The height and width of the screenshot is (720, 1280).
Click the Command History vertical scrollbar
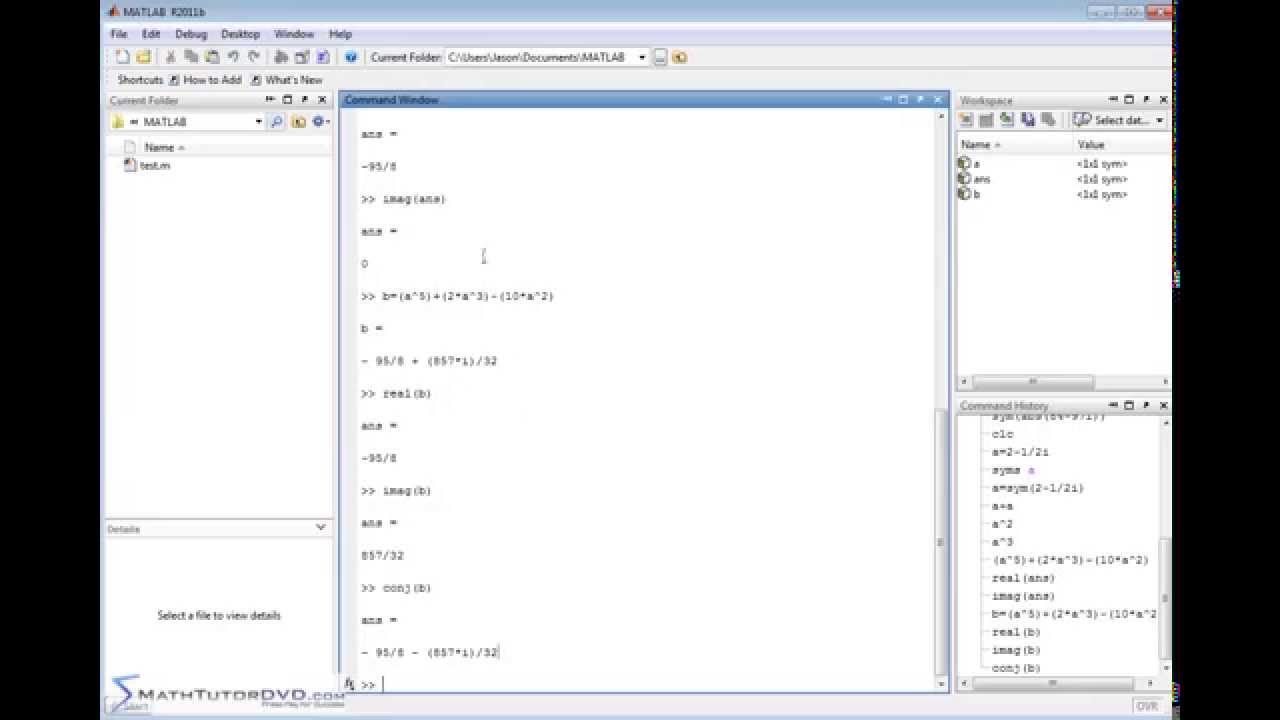(x=1164, y=600)
